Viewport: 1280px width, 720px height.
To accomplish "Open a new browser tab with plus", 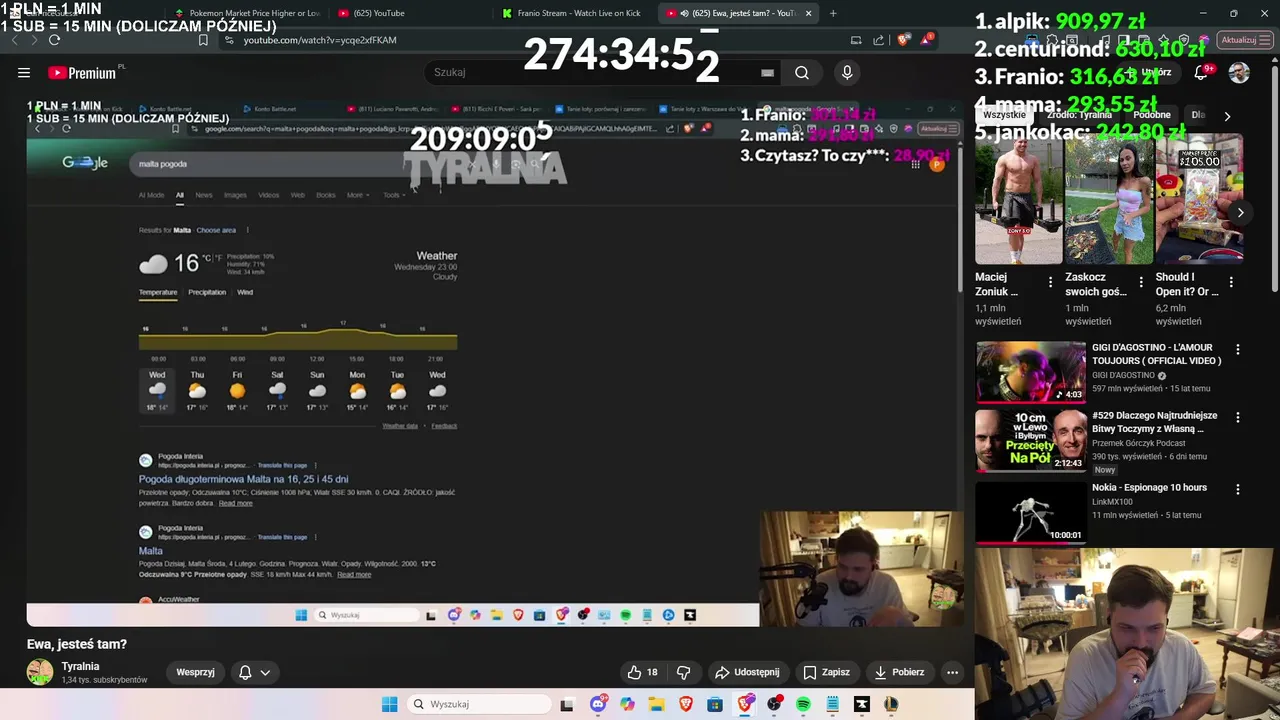I will [x=833, y=13].
